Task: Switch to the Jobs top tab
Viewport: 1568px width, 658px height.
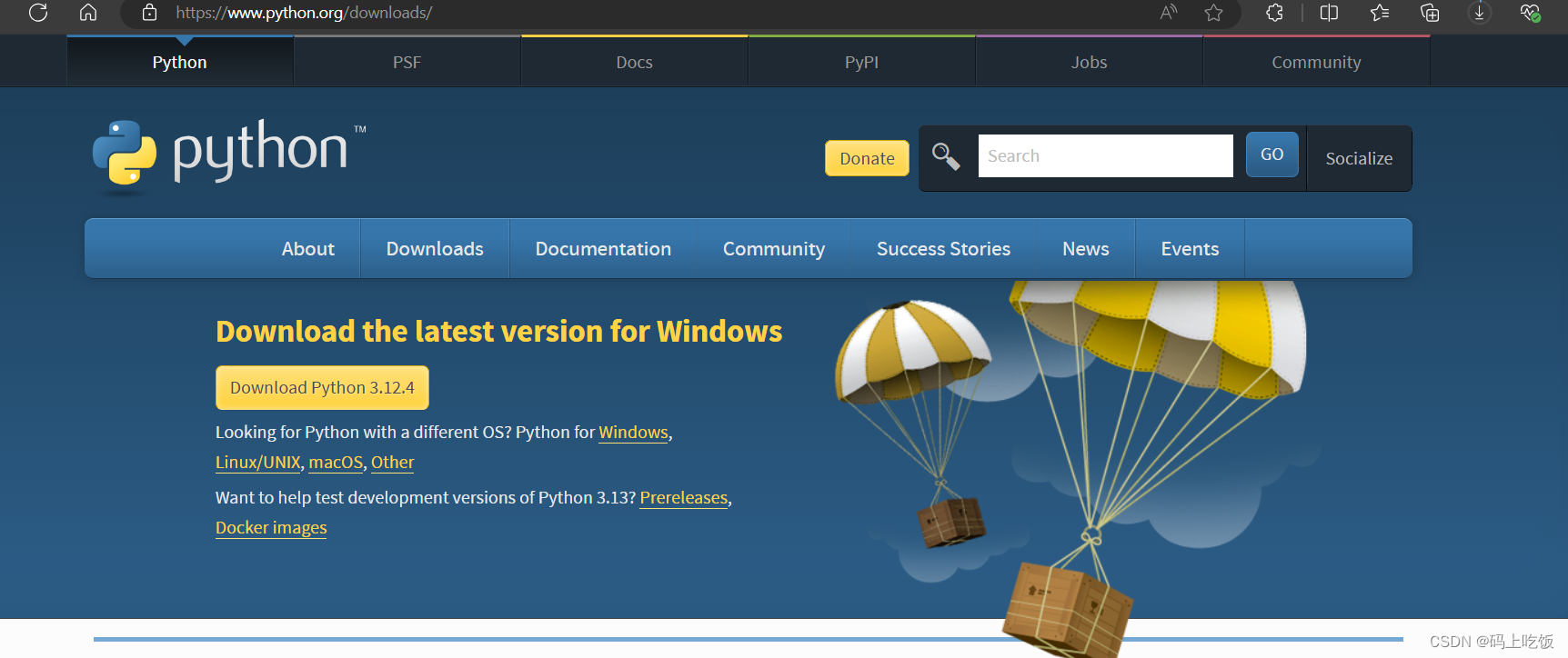Action: [x=1090, y=62]
